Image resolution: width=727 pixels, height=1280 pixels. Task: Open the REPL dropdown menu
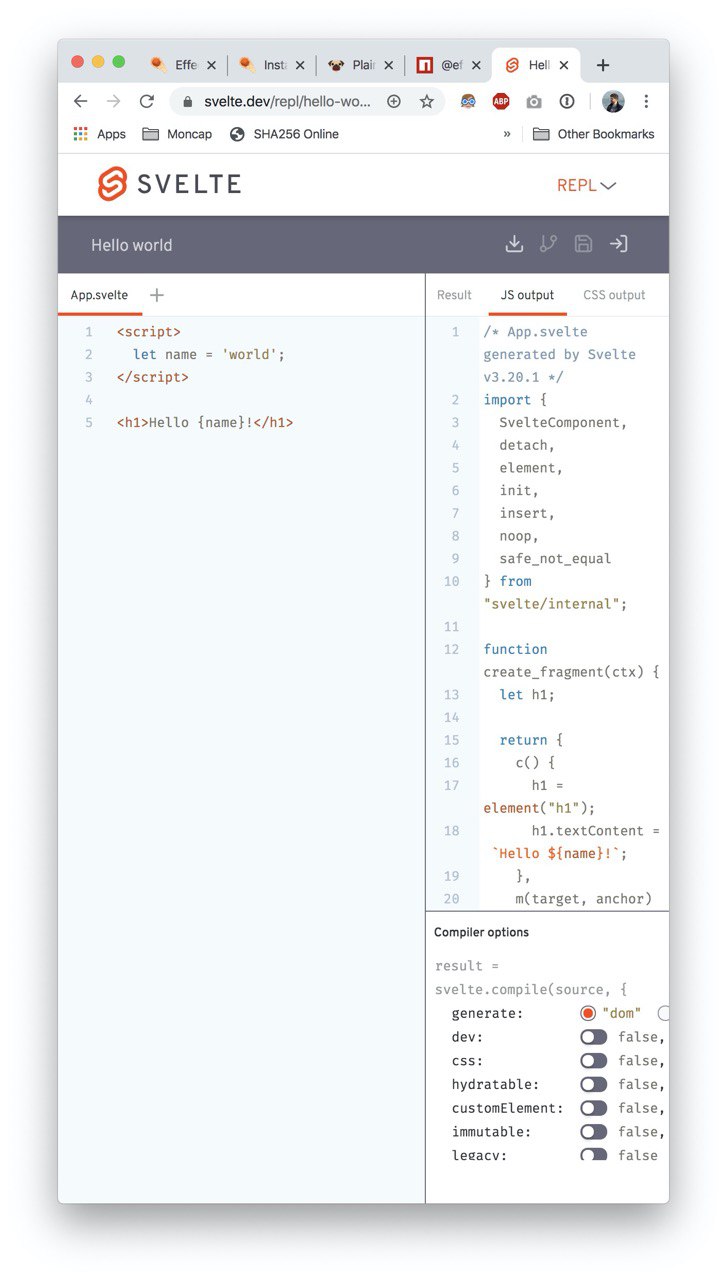click(x=587, y=185)
